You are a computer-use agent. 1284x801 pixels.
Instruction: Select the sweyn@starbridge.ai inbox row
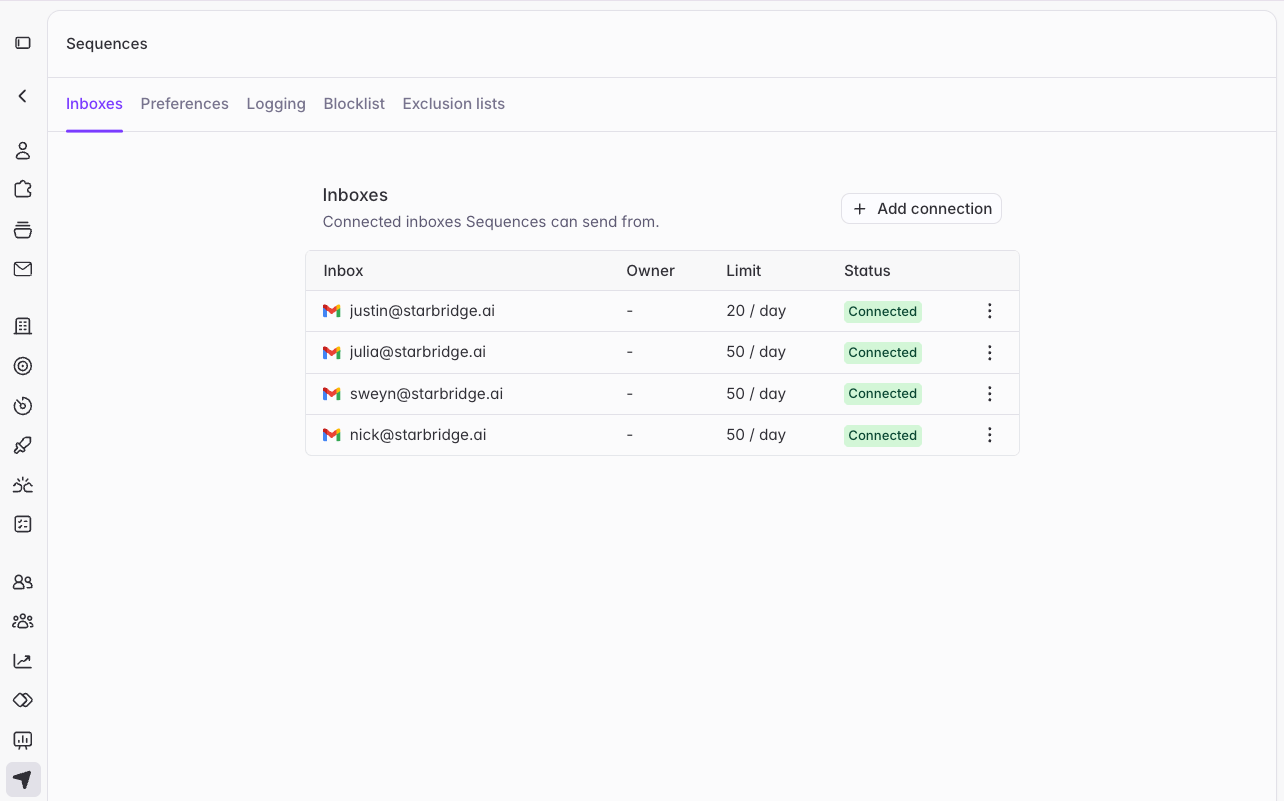point(662,394)
